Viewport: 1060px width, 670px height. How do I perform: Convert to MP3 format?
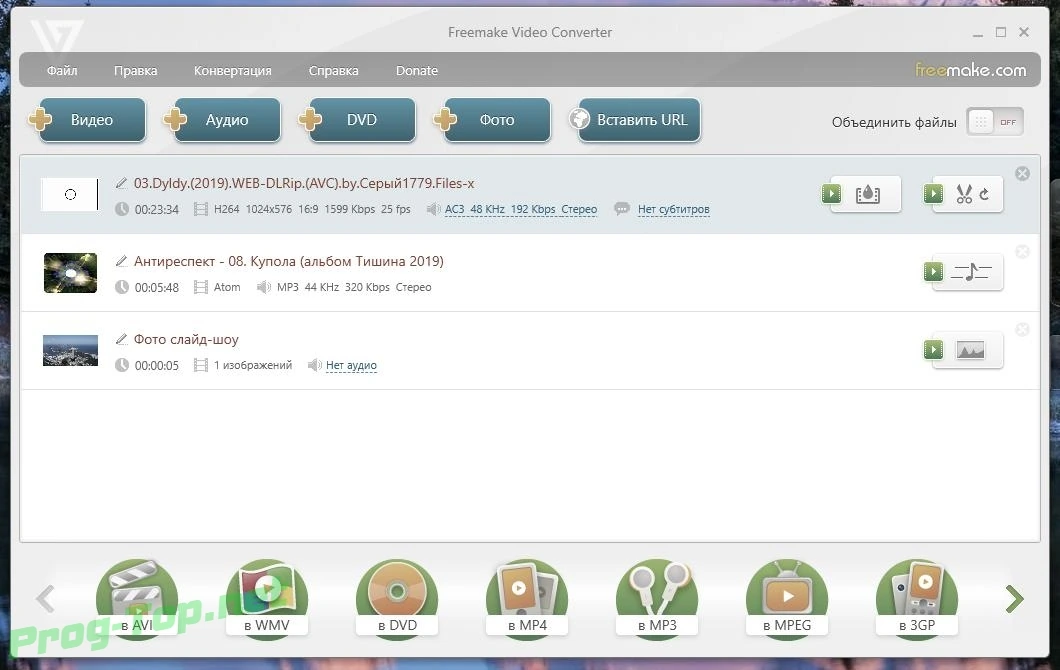(x=657, y=598)
